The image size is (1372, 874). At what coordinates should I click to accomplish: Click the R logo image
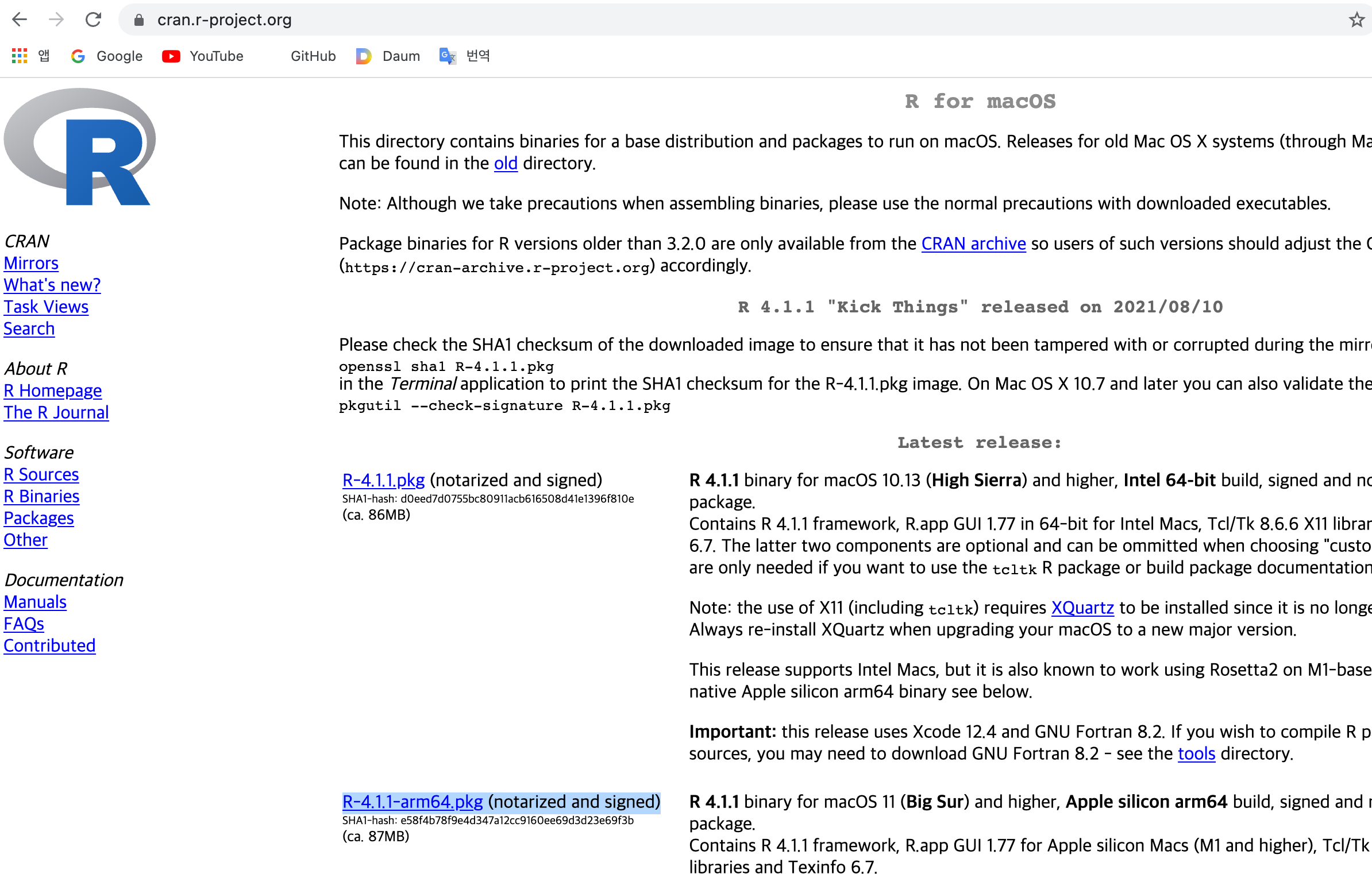[x=80, y=146]
